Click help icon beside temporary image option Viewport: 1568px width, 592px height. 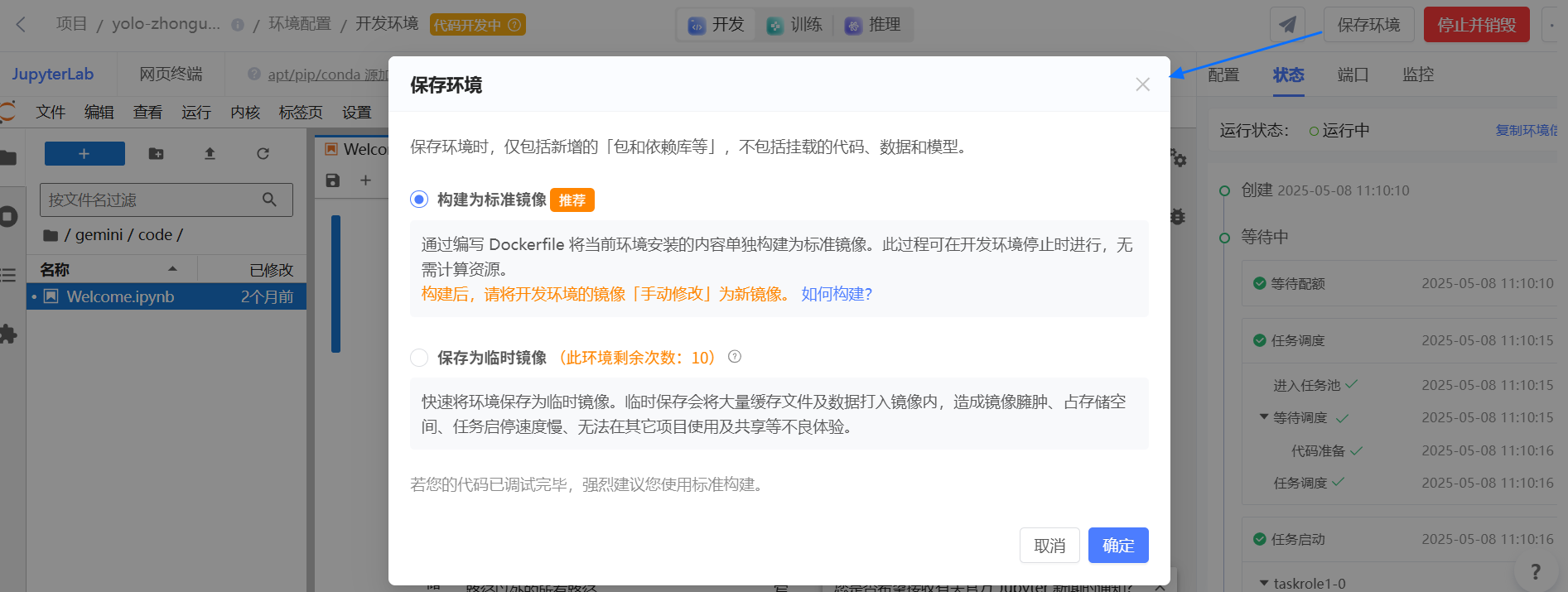735,357
